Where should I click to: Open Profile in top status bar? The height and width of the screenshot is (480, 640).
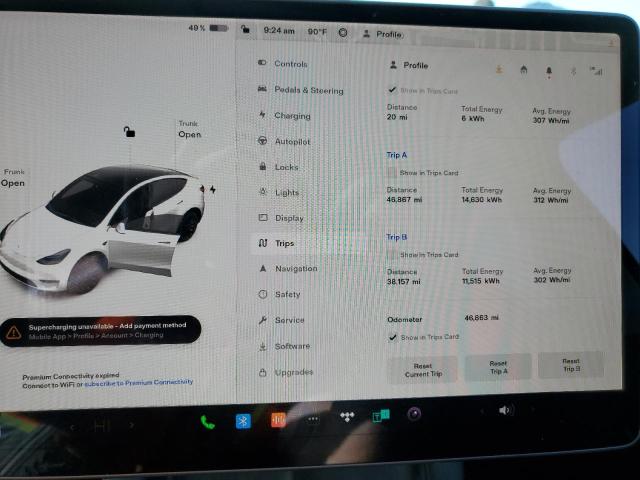pos(383,34)
